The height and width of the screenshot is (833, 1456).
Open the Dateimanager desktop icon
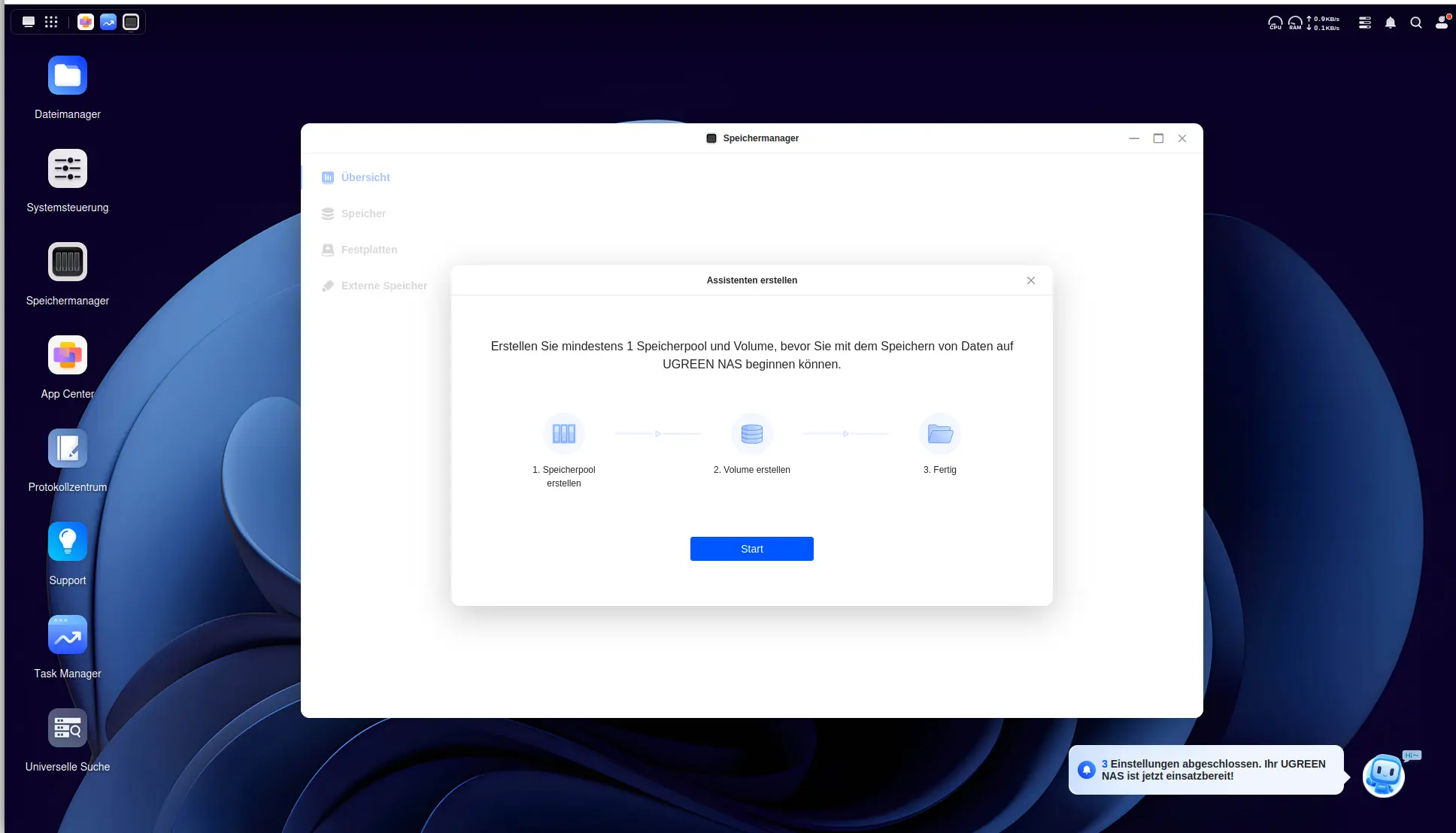(68, 76)
